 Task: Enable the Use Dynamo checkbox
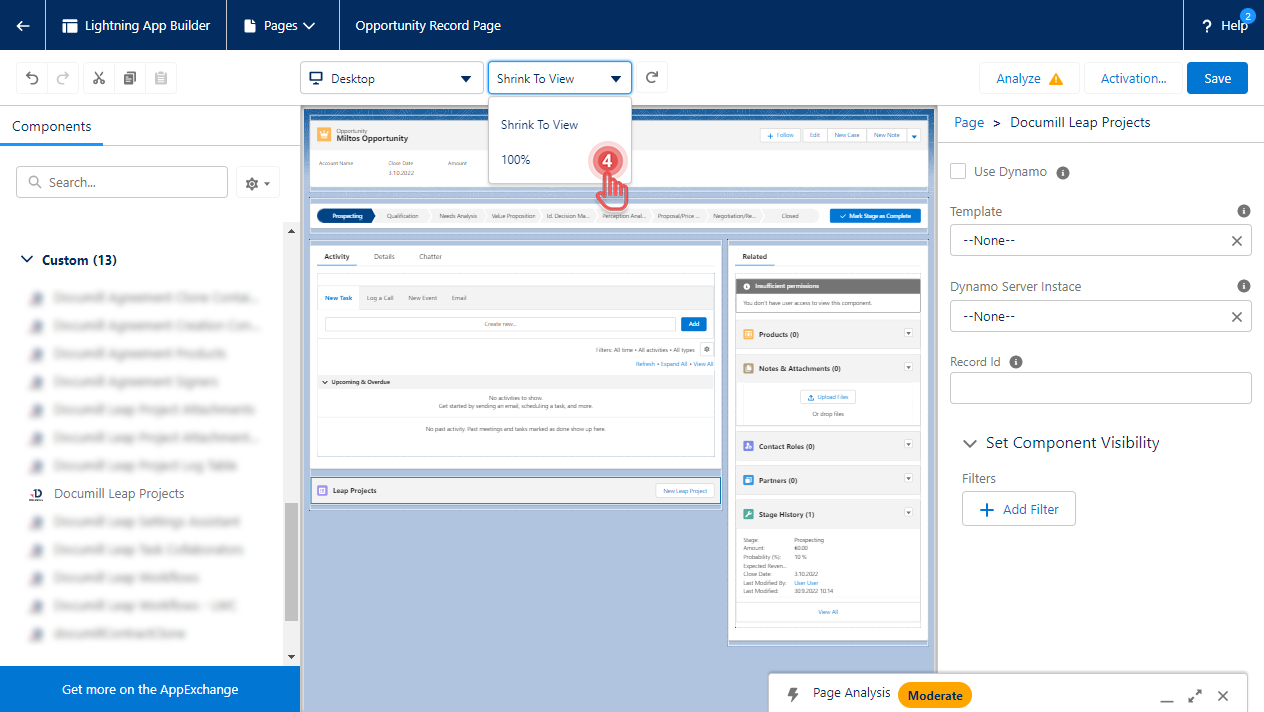pyautogui.click(x=958, y=171)
